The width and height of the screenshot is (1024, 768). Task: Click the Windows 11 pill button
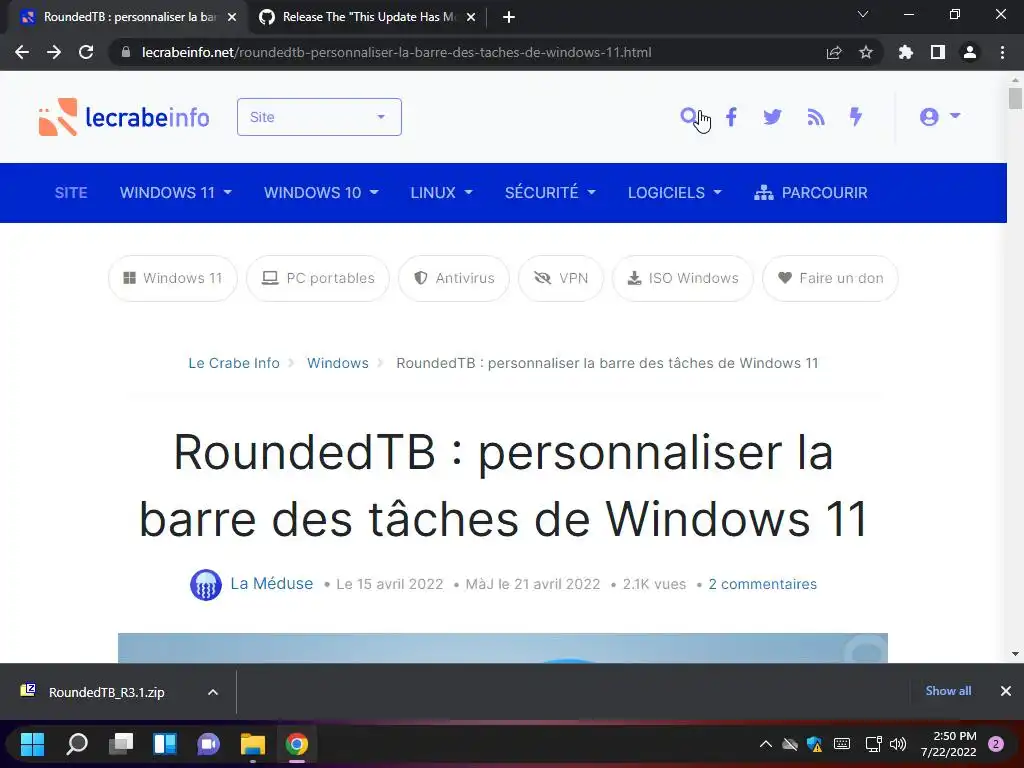point(172,278)
